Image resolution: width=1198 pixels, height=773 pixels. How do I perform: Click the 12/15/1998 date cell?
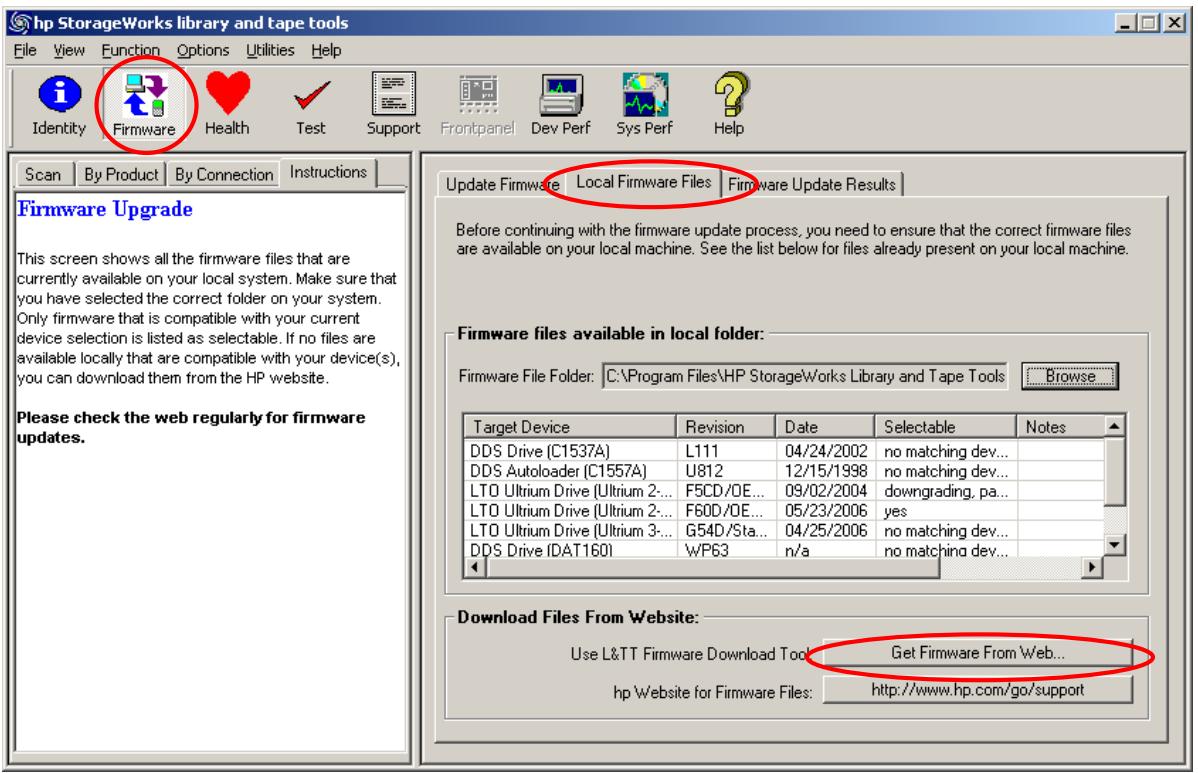pyautogui.click(x=826, y=471)
